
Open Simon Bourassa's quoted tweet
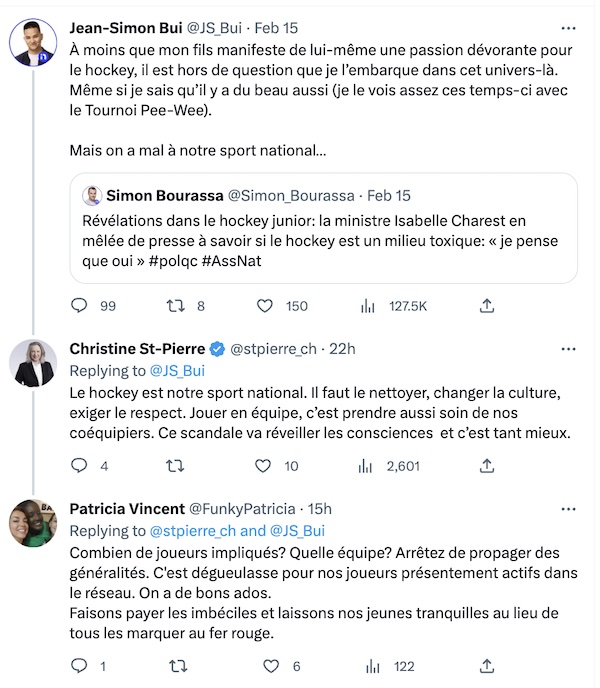[323, 228]
